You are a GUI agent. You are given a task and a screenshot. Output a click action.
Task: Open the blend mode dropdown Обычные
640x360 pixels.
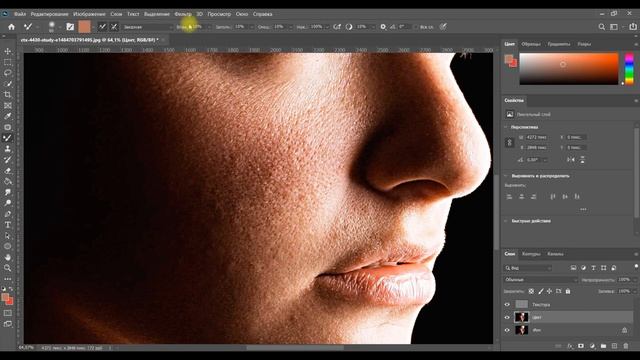pos(541,280)
